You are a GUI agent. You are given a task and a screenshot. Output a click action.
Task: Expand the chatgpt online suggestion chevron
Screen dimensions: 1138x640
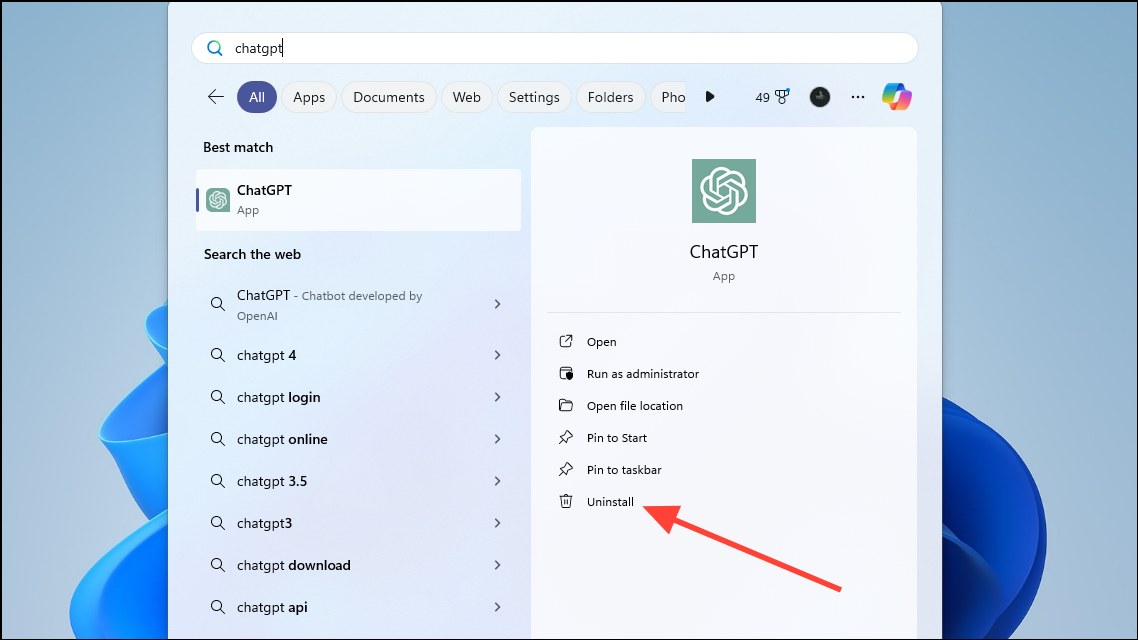[497, 439]
